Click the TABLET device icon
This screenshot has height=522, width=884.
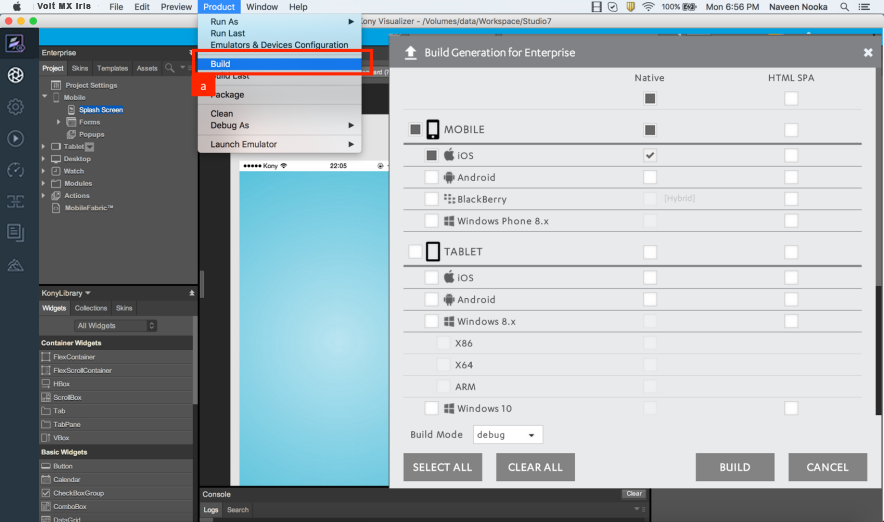coord(432,251)
